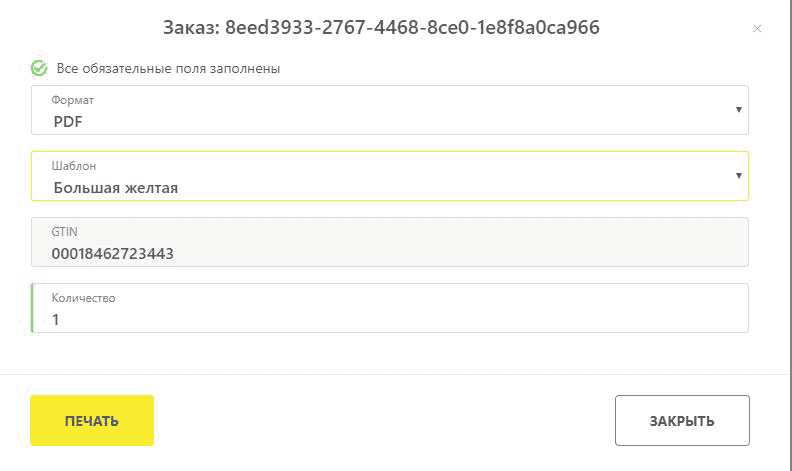Click the Шаблон field label
The height and width of the screenshot is (471, 792).
74,166
